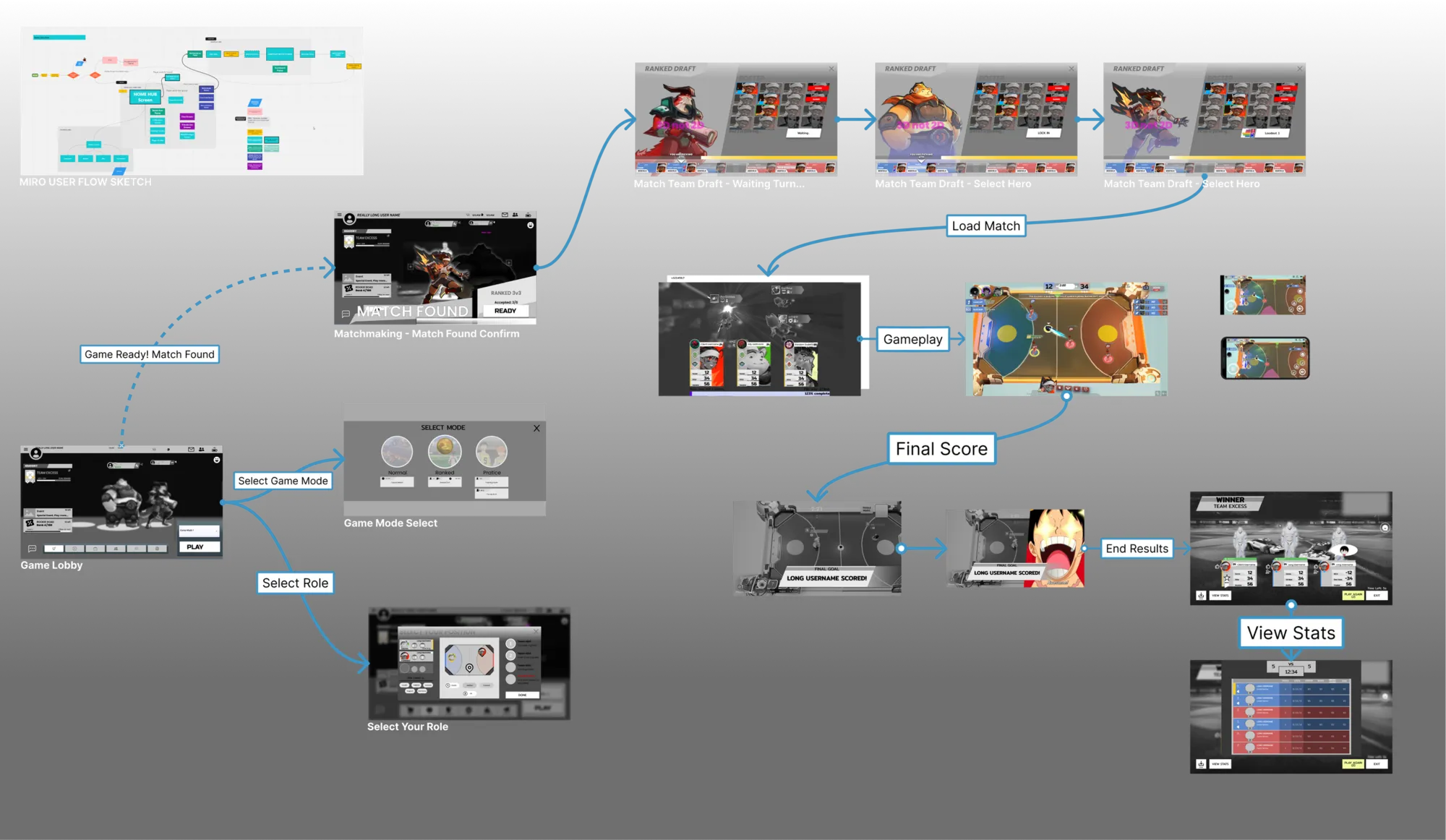
Task: Select the 'Select Game Mode' flow label
Action: tap(283, 481)
